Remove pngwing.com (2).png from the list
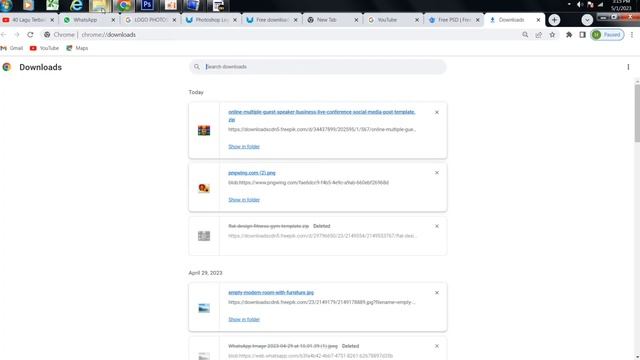 coord(437,173)
